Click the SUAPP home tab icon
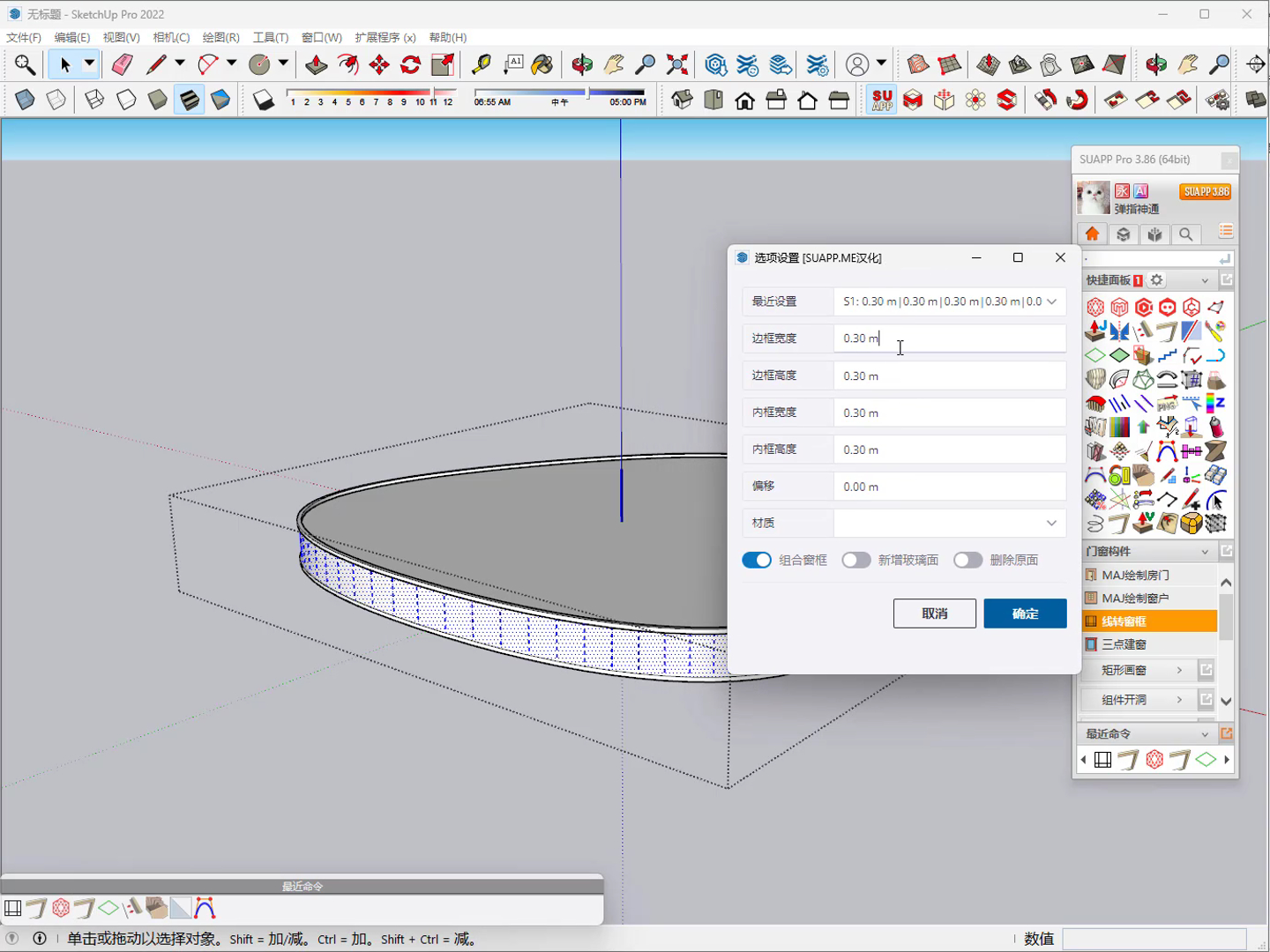Viewport: 1270px width, 952px height. 1092,234
